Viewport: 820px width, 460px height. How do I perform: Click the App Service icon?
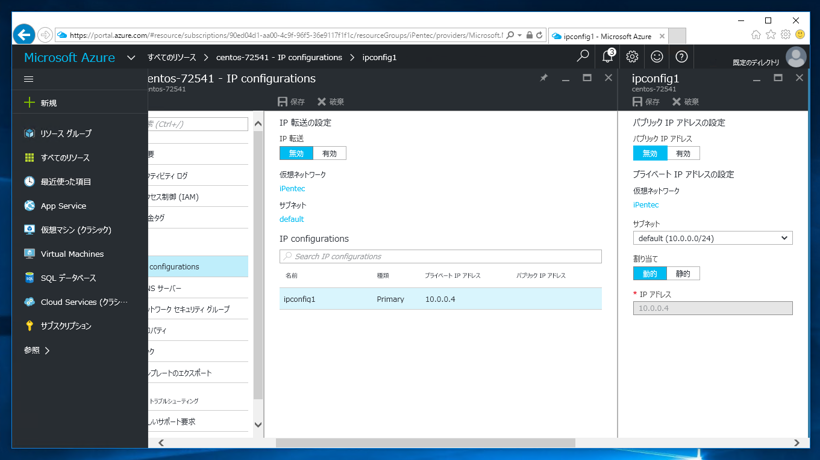point(29,205)
